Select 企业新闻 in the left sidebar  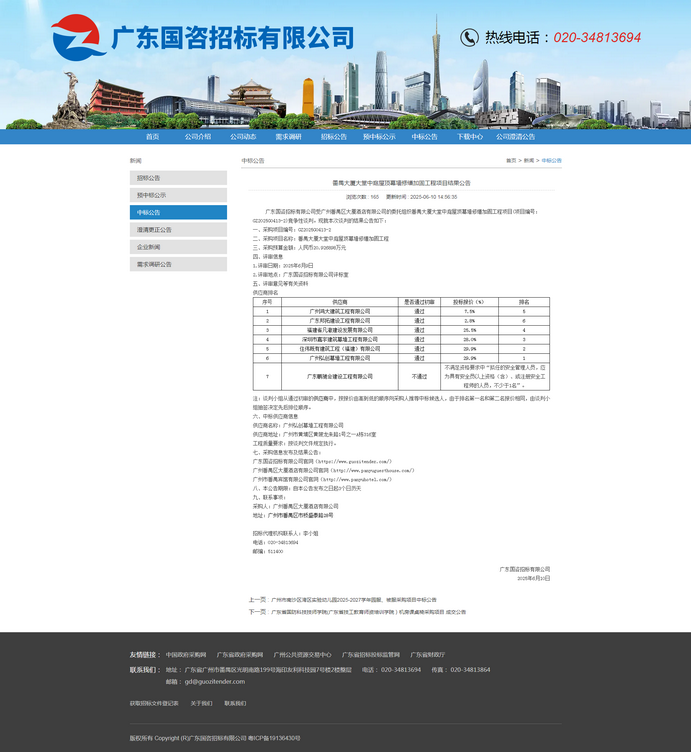pyautogui.click(x=178, y=247)
